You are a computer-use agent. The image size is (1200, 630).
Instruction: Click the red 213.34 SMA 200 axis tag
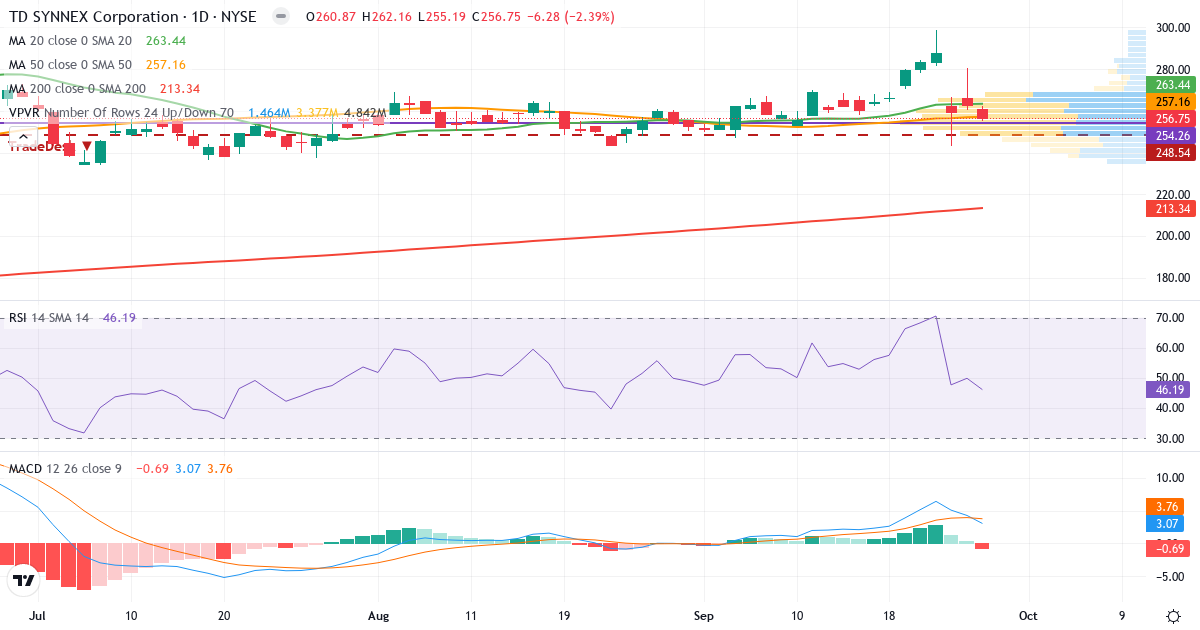coord(1169,208)
